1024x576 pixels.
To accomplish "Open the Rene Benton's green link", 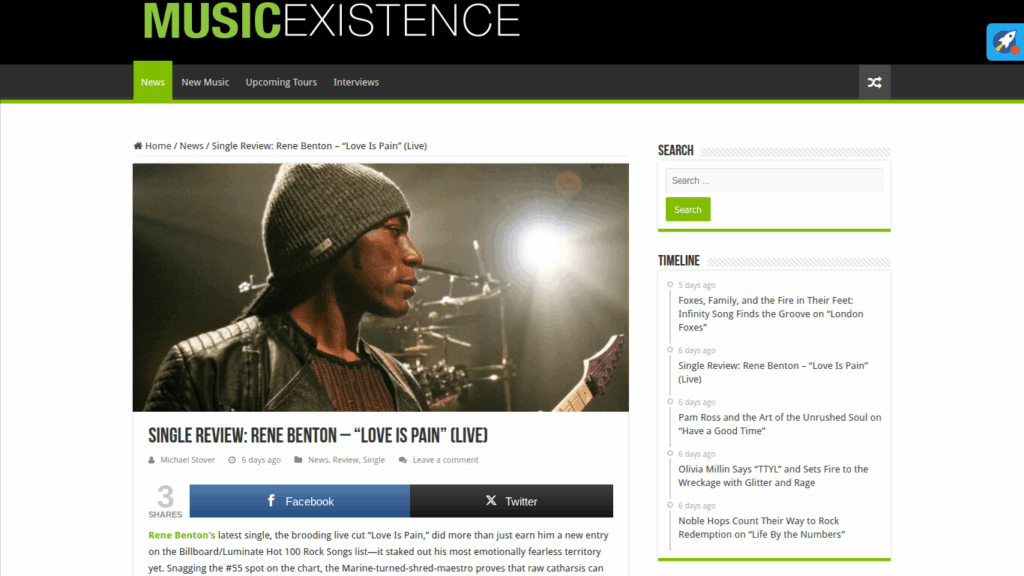I will pos(182,535).
